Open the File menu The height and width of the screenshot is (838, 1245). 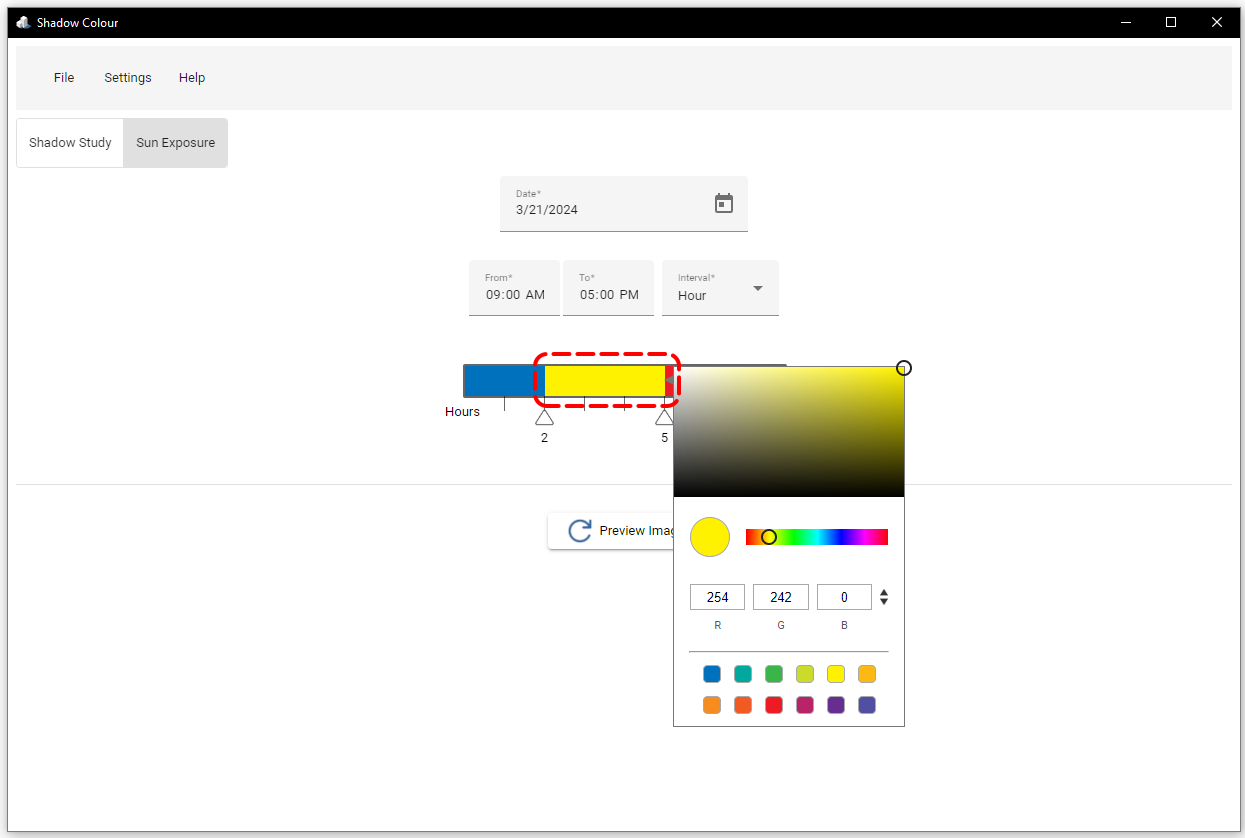[63, 77]
